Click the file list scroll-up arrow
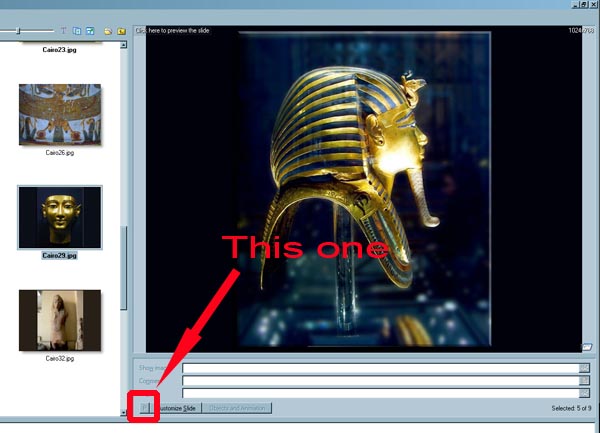600x433 pixels. click(123, 45)
